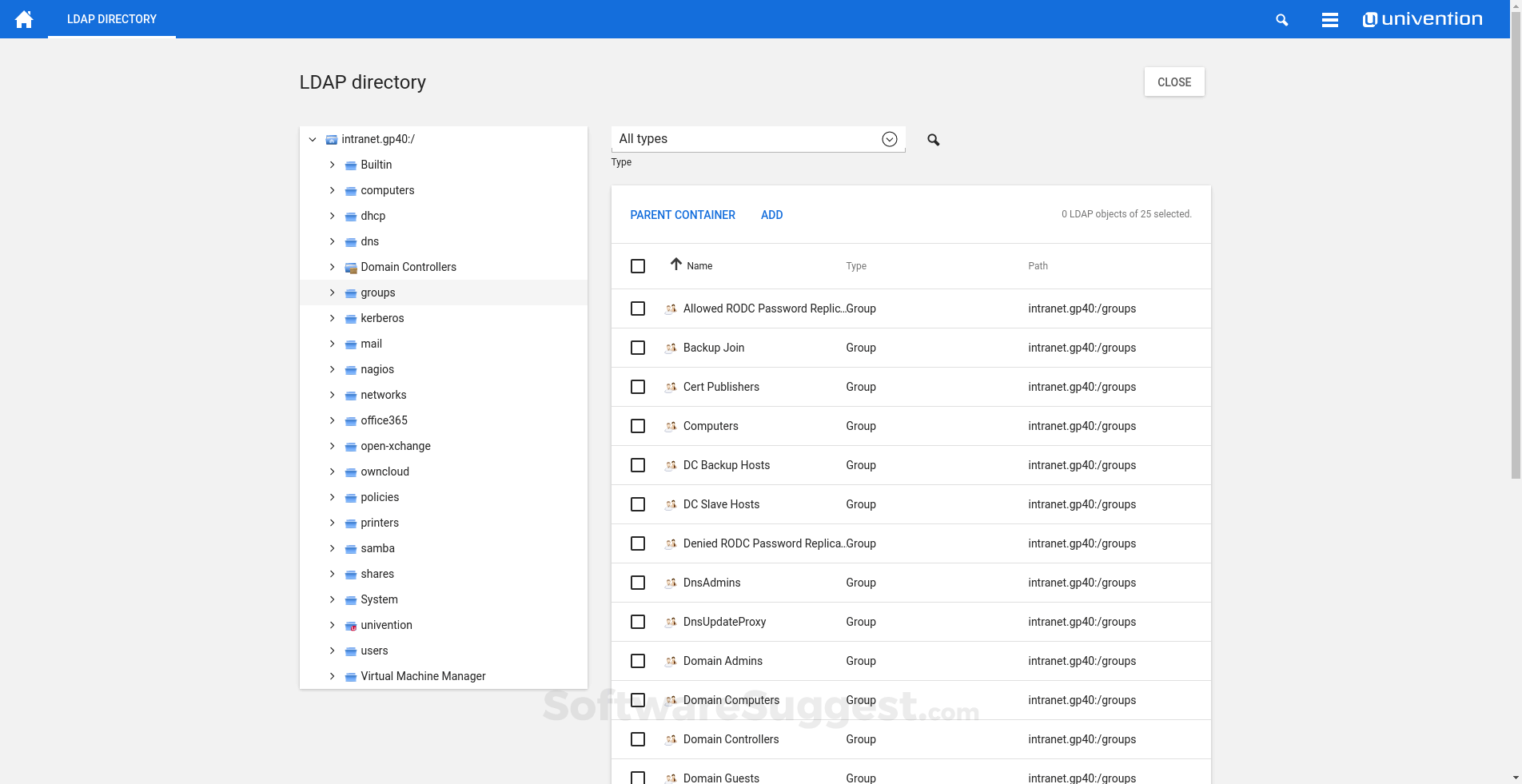Click the search icon beside the Type field
Viewport: 1522px width, 784px height.
(x=933, y=140)
